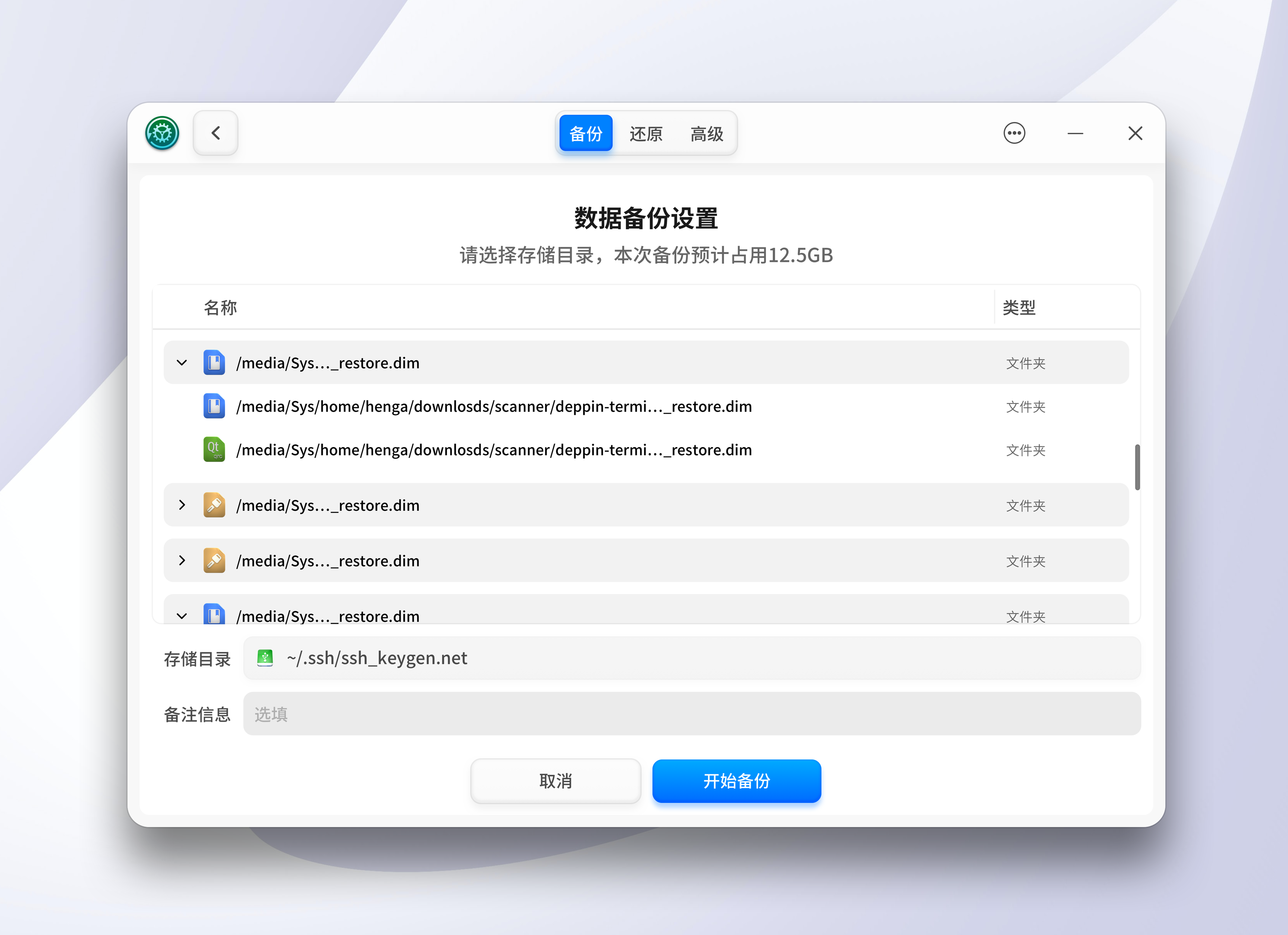Click the Qt archive icon in the list

coord(214,449)
